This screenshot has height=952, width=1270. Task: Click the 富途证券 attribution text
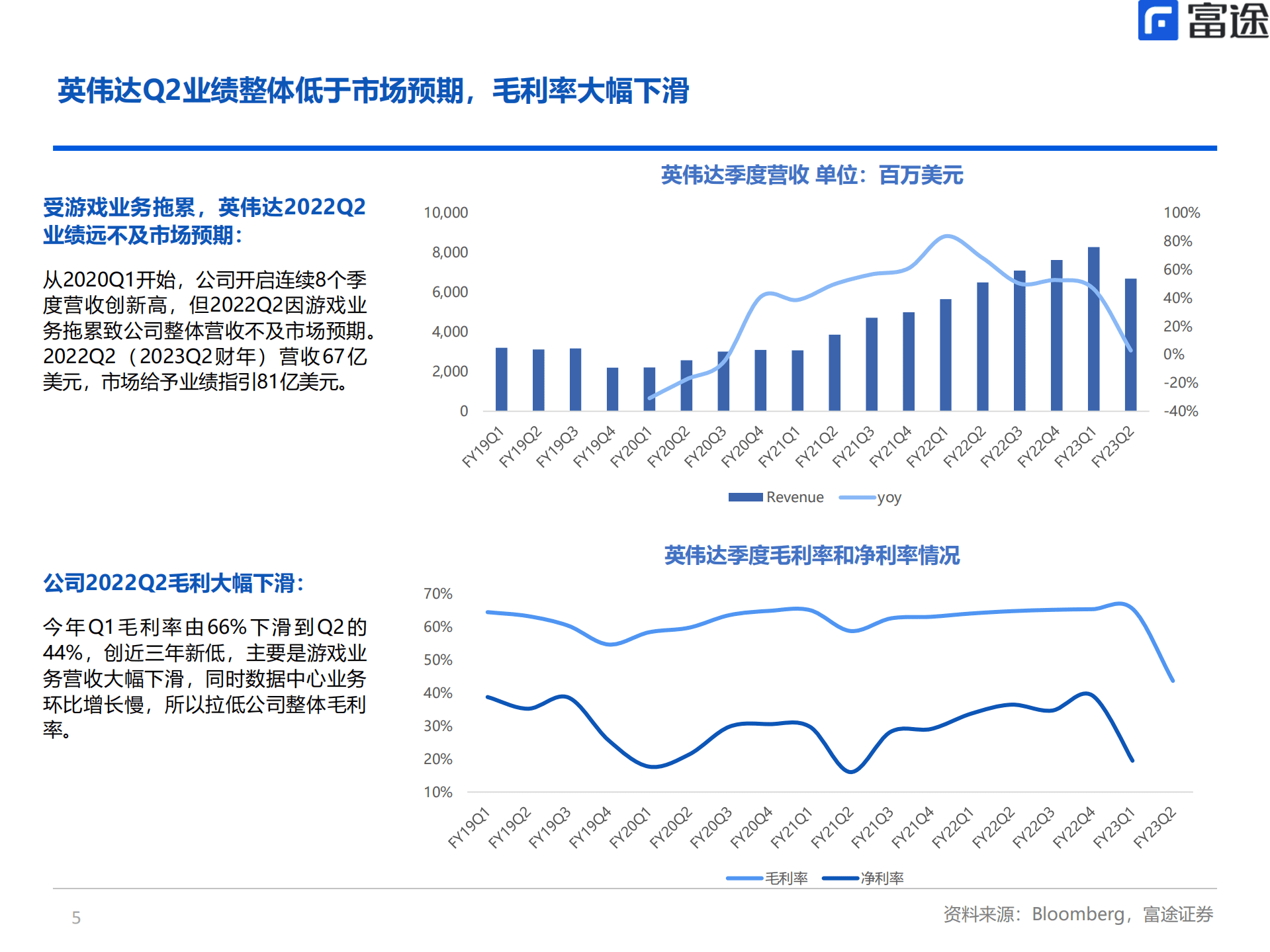(1179, 912)
